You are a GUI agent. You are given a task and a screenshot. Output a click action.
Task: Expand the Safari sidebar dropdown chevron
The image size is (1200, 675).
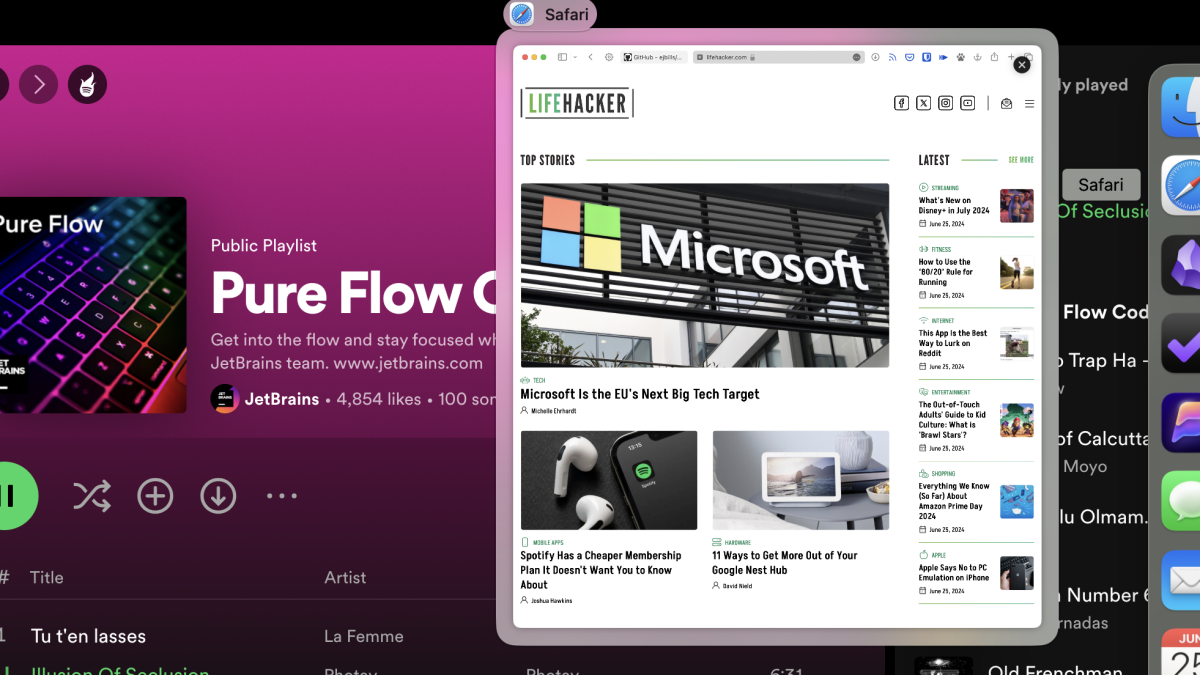575,57
